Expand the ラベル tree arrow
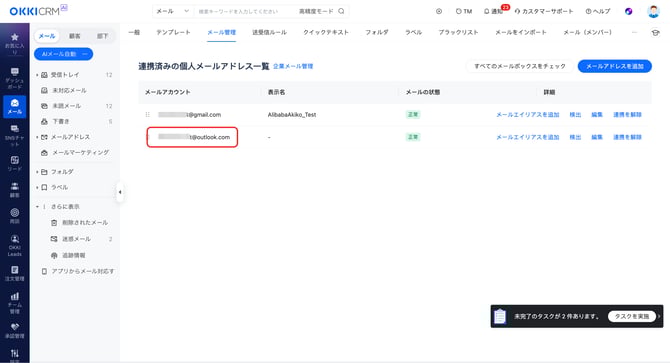The width and height of the screenshot is (670, 363). coord(37,187)
